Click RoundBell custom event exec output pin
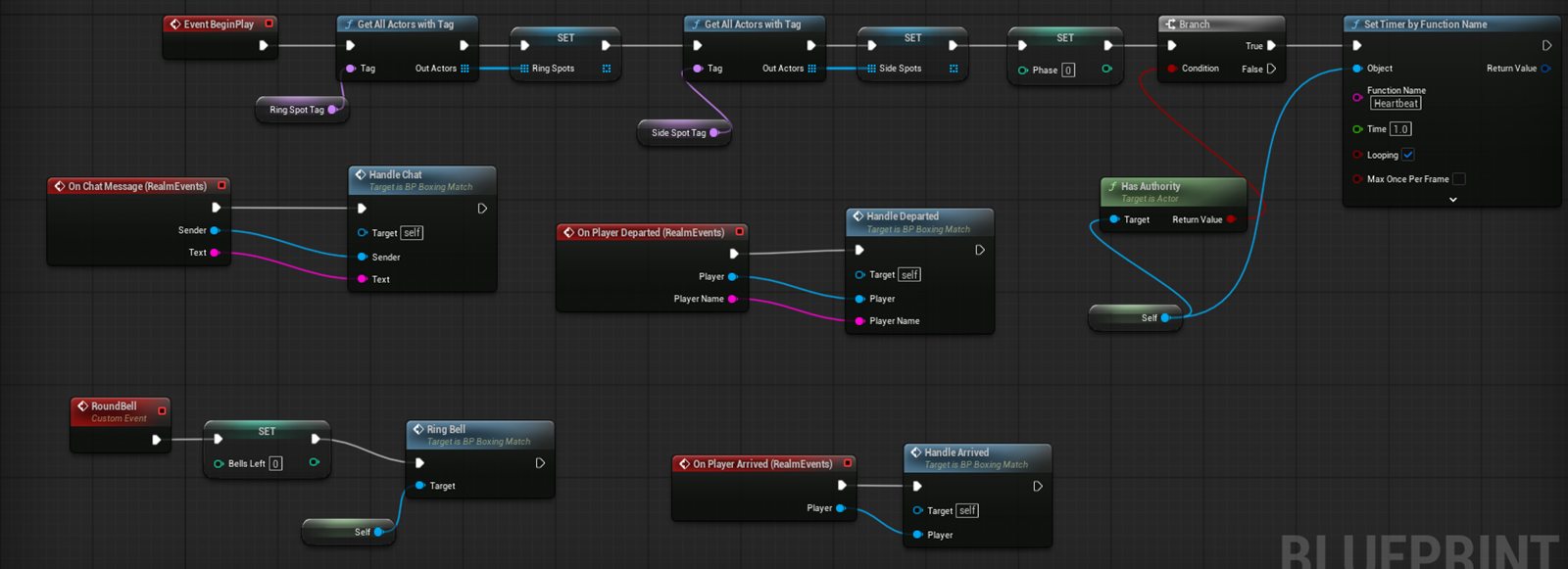 [x=156, y=440]
